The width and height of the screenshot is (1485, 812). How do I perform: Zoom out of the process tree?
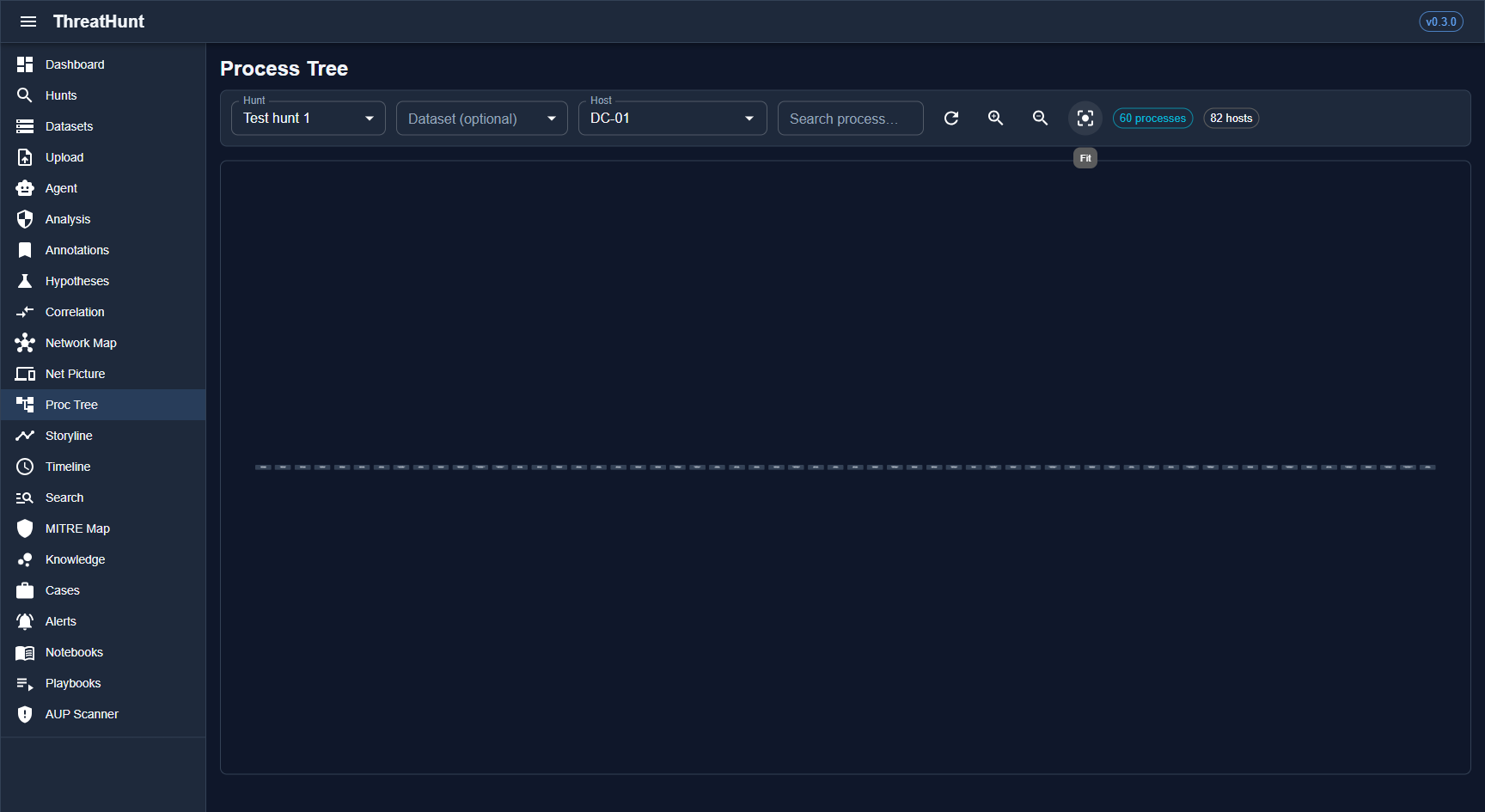[x=1041, y=119]
